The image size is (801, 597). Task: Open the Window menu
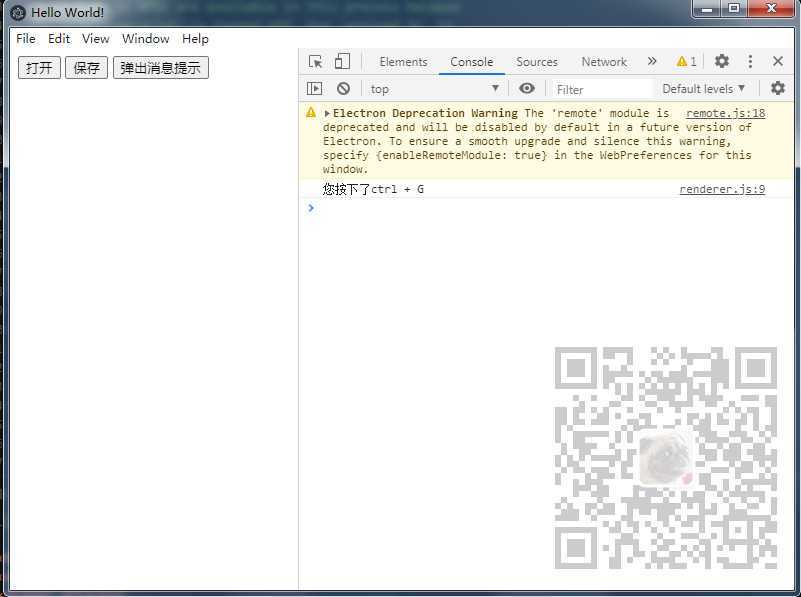pos(146,39)
